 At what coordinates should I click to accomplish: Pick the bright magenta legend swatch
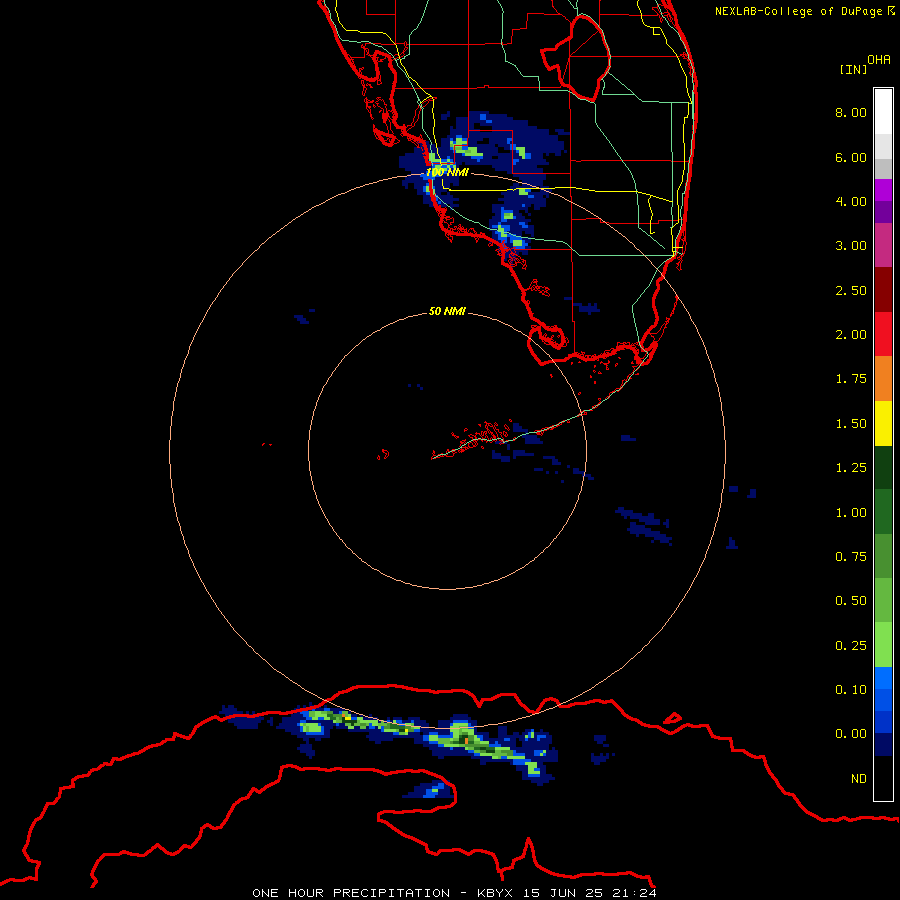tap(883, 190)
